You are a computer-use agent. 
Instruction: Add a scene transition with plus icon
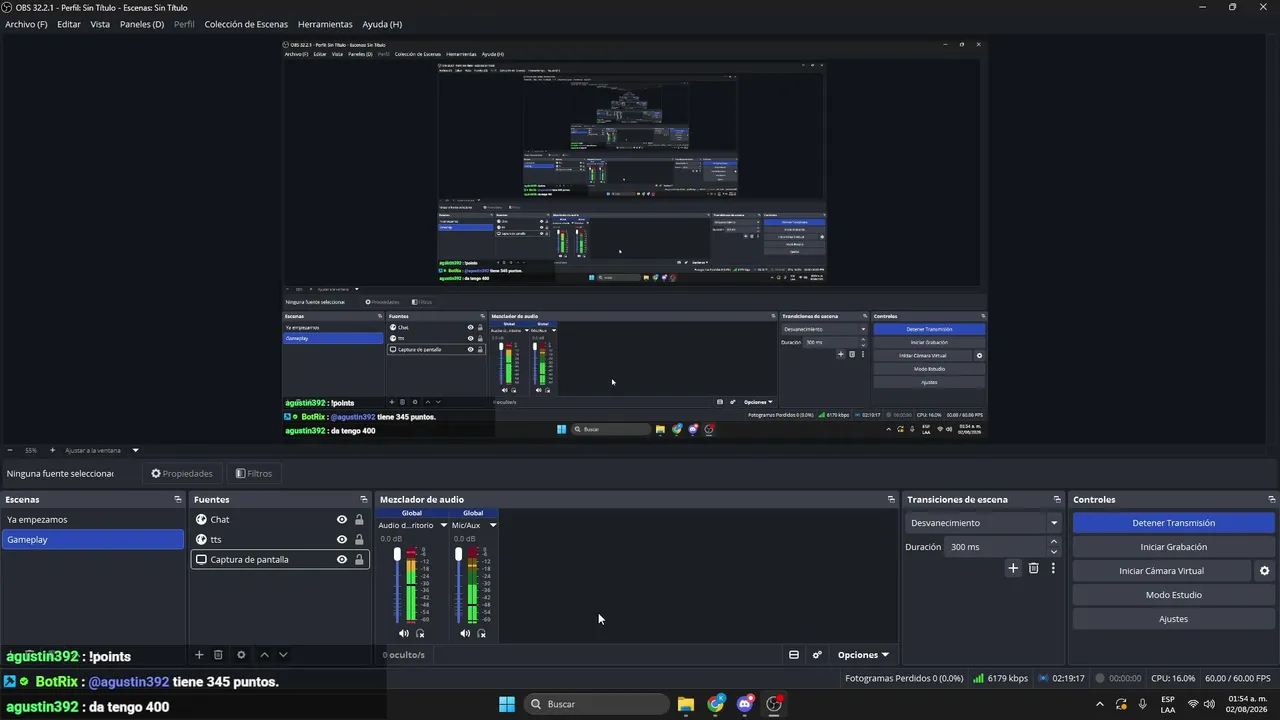(x=1013, y=568)
